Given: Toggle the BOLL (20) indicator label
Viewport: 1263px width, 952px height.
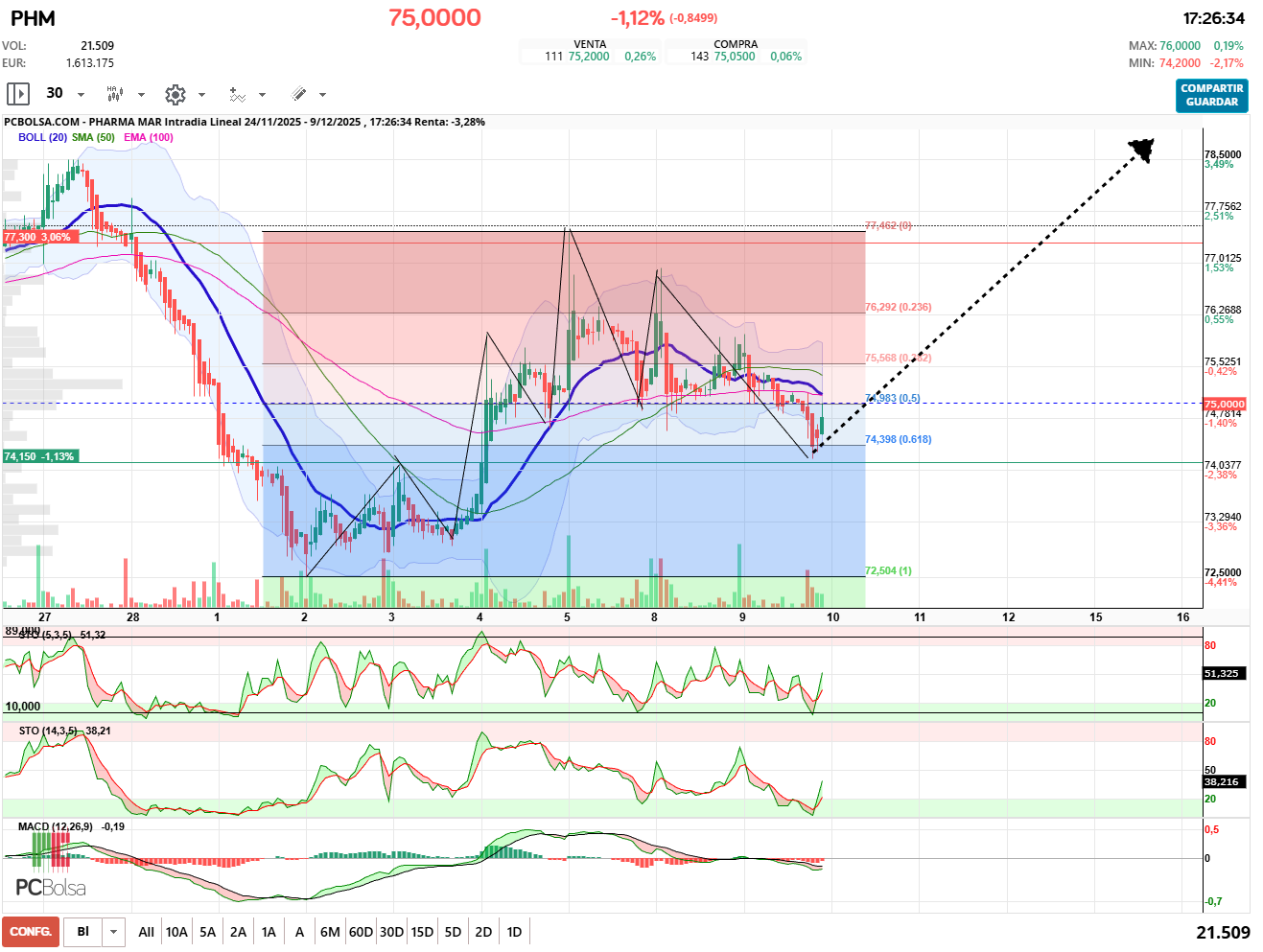Looking at the screenshot, I should 42,137.
